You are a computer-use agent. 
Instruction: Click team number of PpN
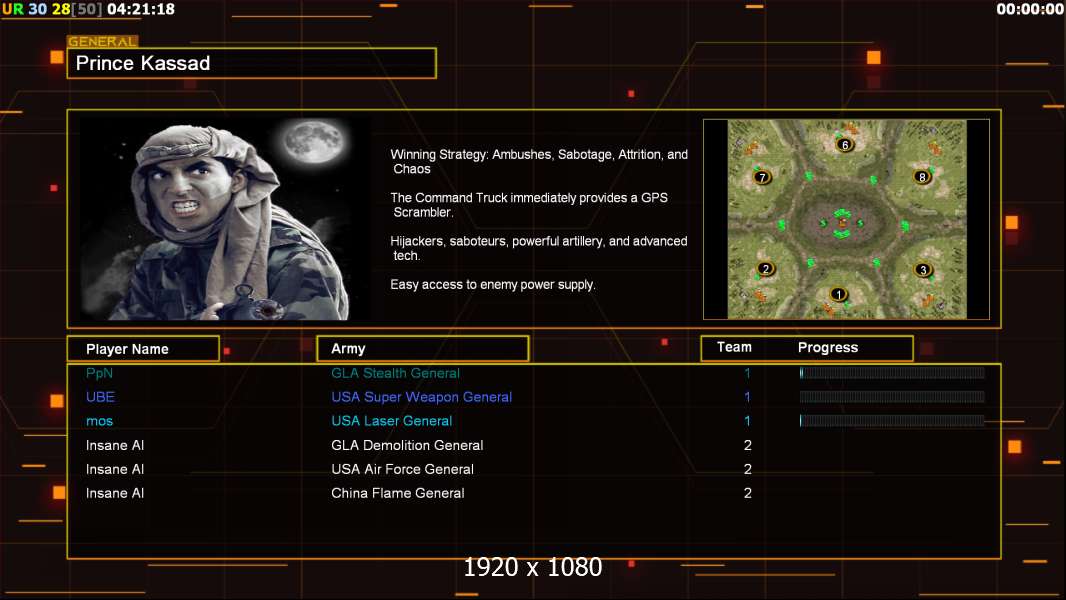(x=747, y=373)
